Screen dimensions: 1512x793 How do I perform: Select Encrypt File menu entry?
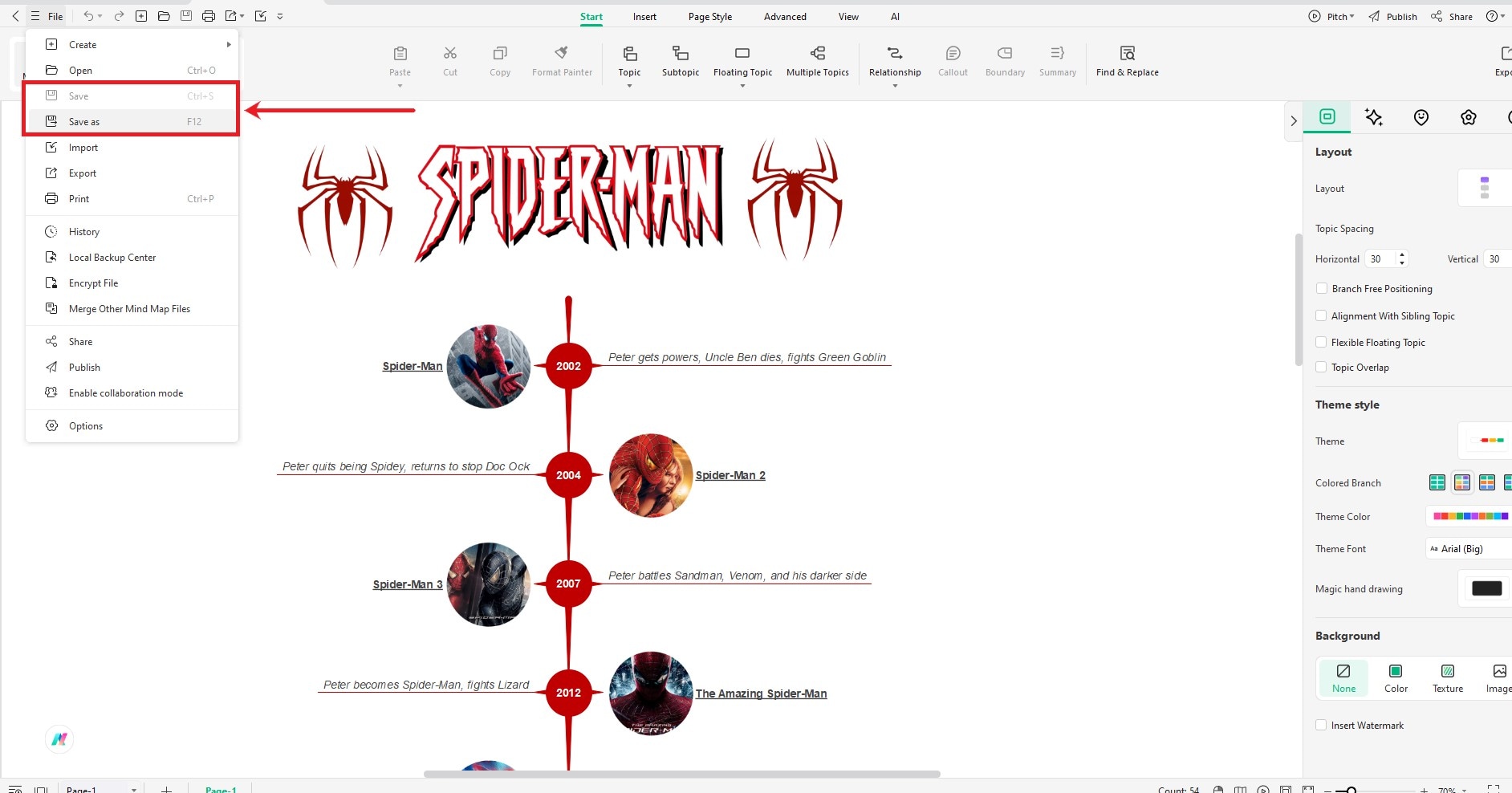pyautogui.click(x=132, y=283)
